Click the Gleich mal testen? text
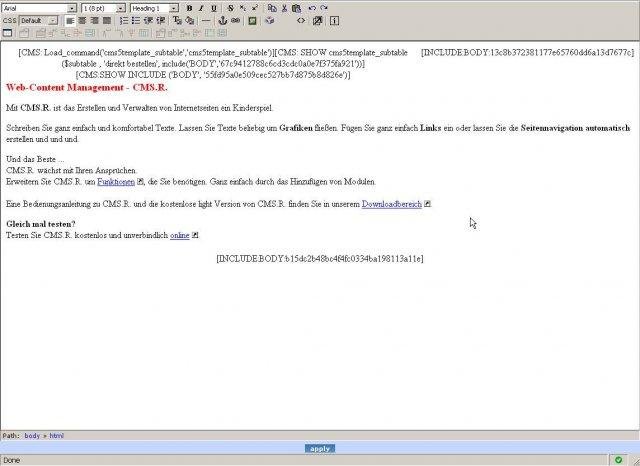 point(41,224)
